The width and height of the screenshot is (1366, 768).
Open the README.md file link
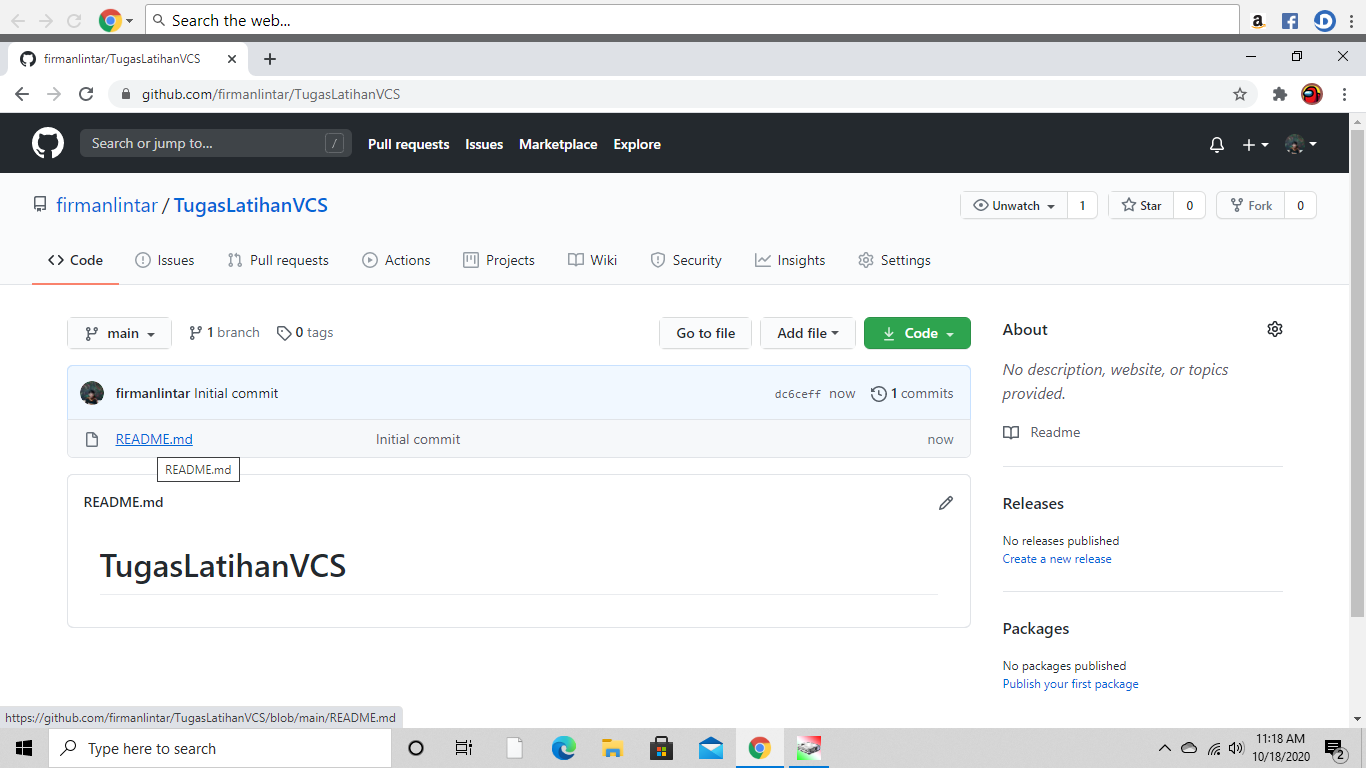pos(154,439)
